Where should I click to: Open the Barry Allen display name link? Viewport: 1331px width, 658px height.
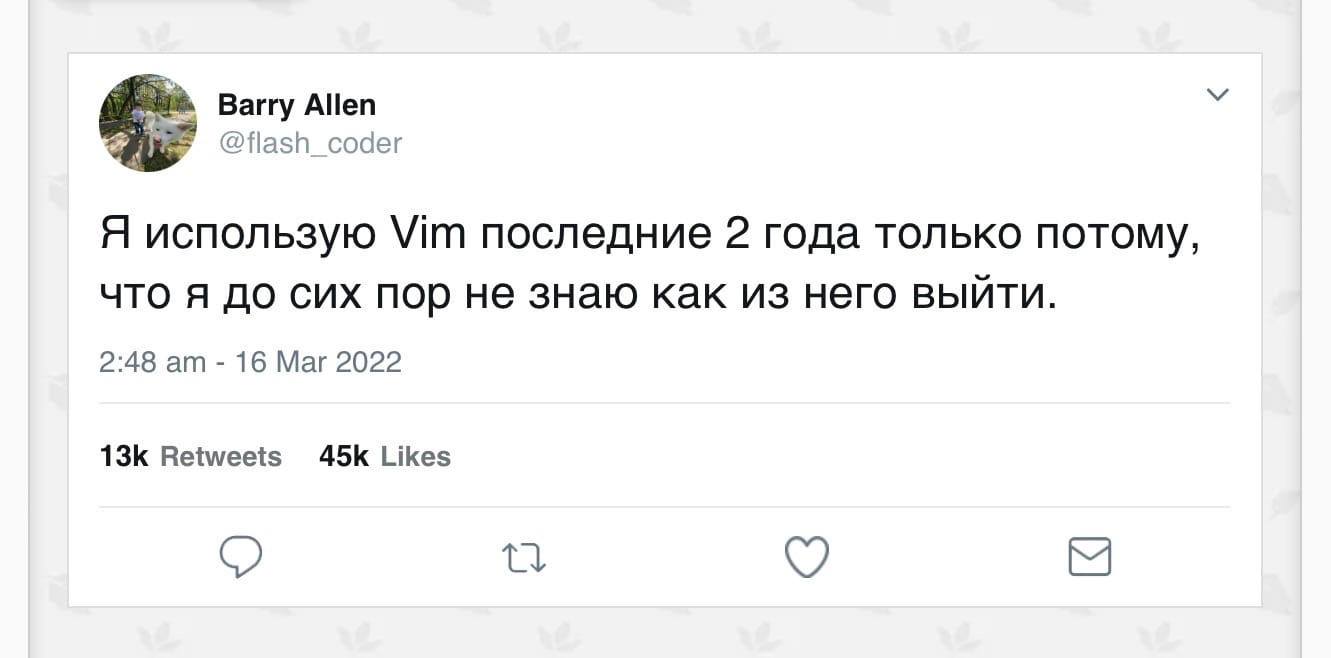coord(296,104)
